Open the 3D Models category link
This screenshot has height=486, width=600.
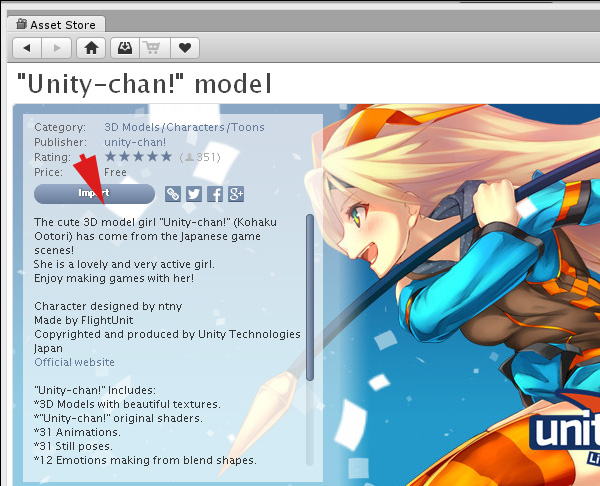pos(132,127)
